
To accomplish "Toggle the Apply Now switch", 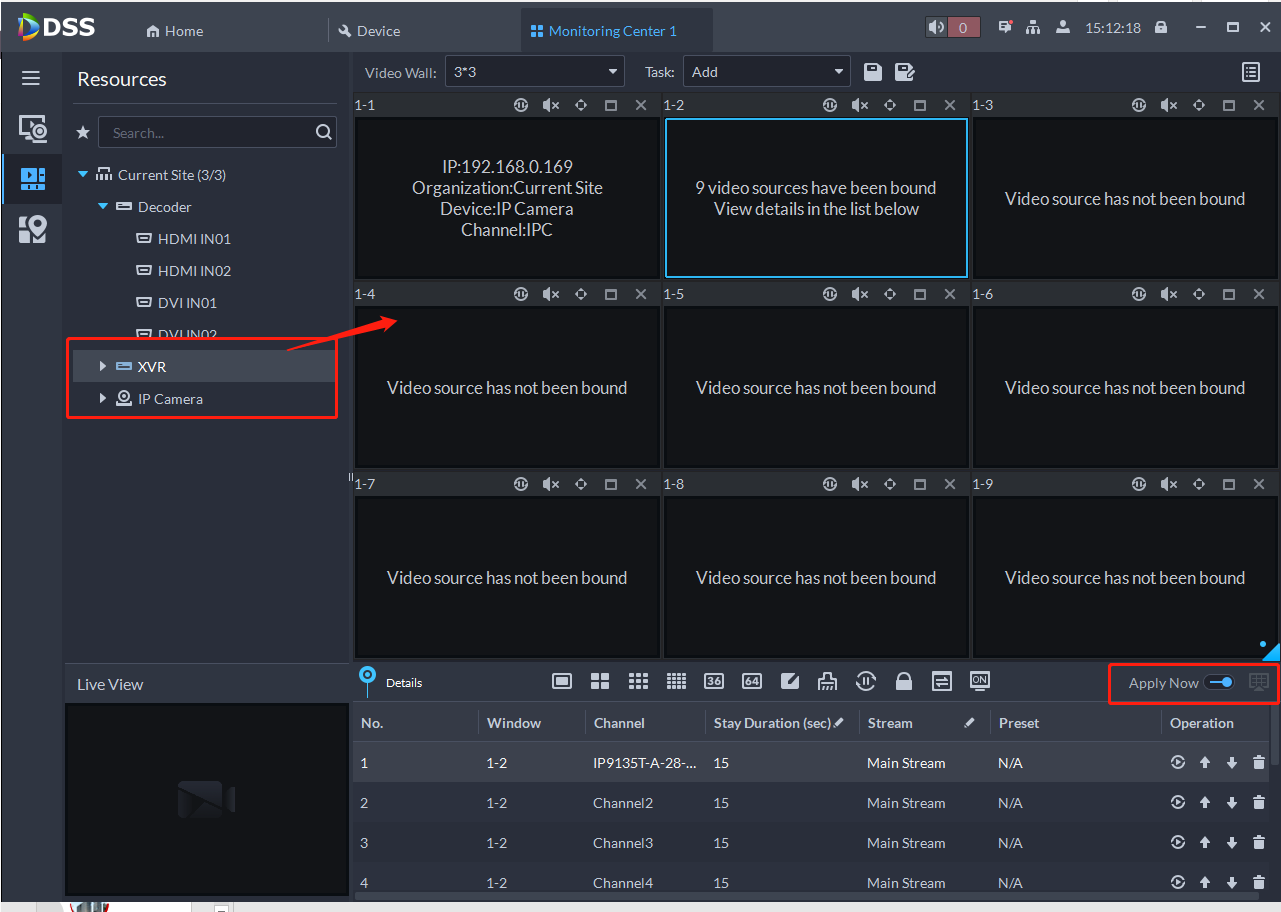I will 1220,682.
